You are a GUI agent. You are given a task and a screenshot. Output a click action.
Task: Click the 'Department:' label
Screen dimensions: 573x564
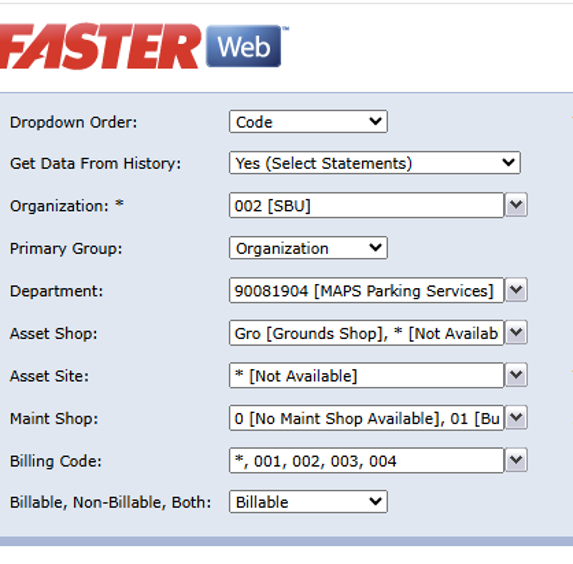(x=57, y=291)
